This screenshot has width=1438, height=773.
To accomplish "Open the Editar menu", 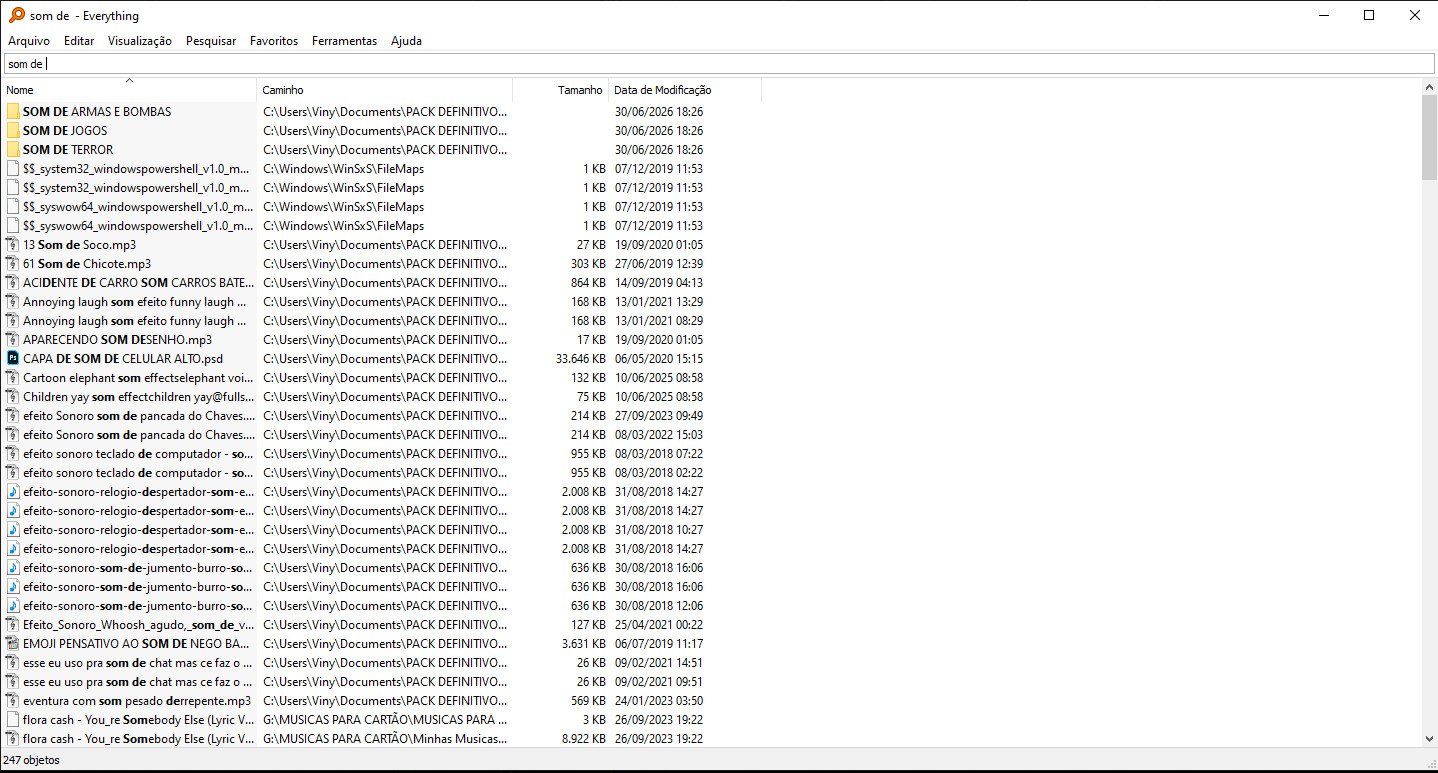I will tap(79, 41).
